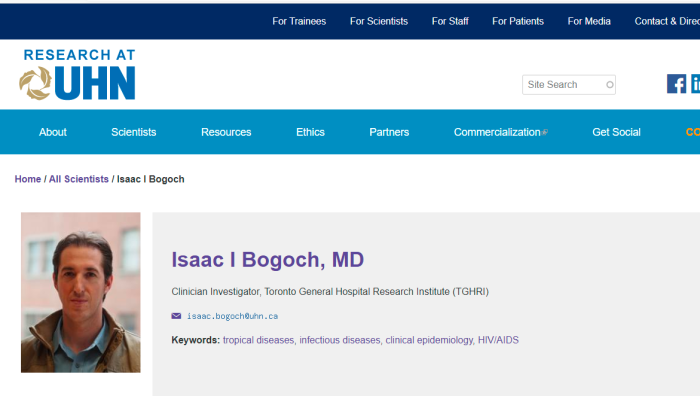The image size is (700, 396).
Task: Click the HIV/AIDS keyword
Action: tap(498, 340)
